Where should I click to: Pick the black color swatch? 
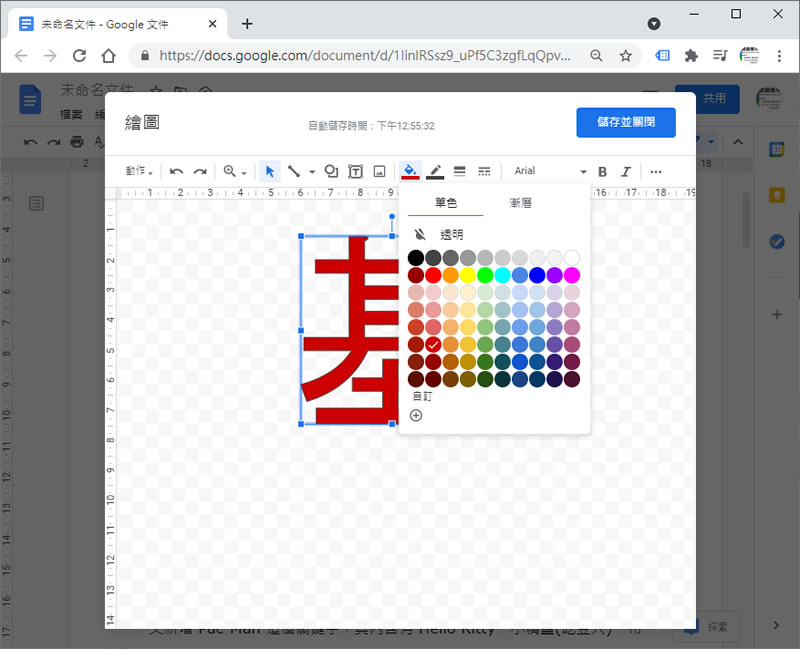[416, 258]
